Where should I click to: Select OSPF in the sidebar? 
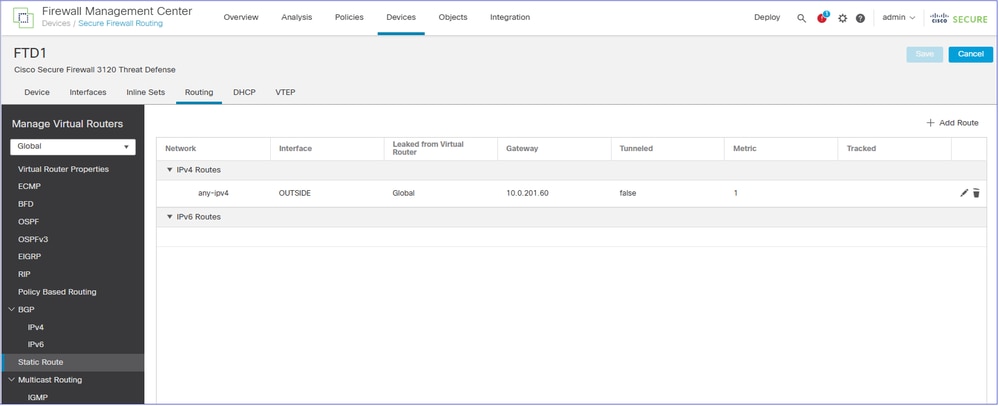(x=29, y=222)
